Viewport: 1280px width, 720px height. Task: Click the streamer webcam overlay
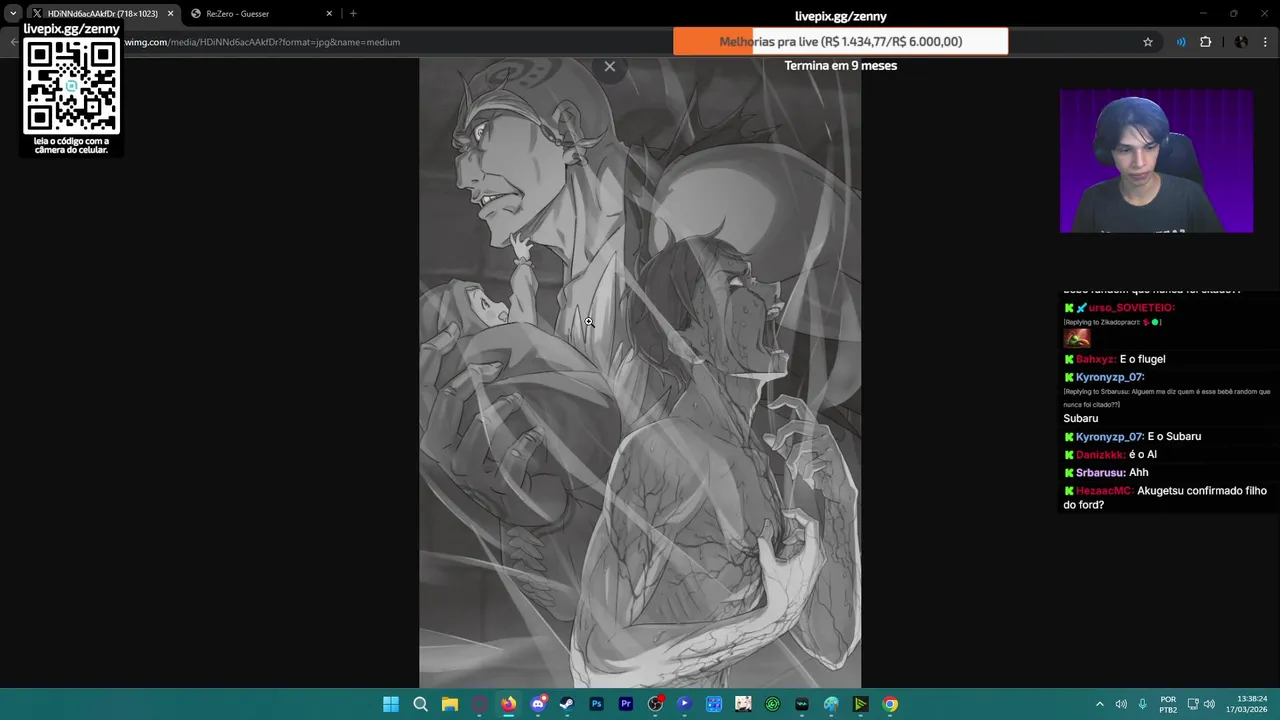click(1156, 161)
